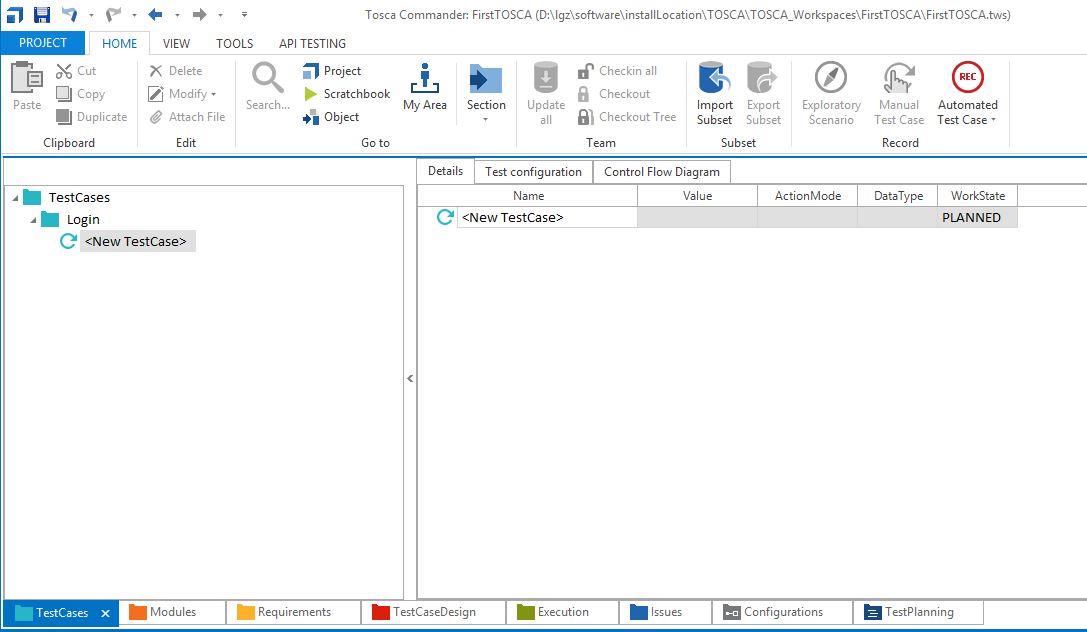Image resolution: width=1087 pixels, height=632 pixels.
Task: Switch to the API TESTING tab
Action: pyautogui.click(x=312, y=43)
